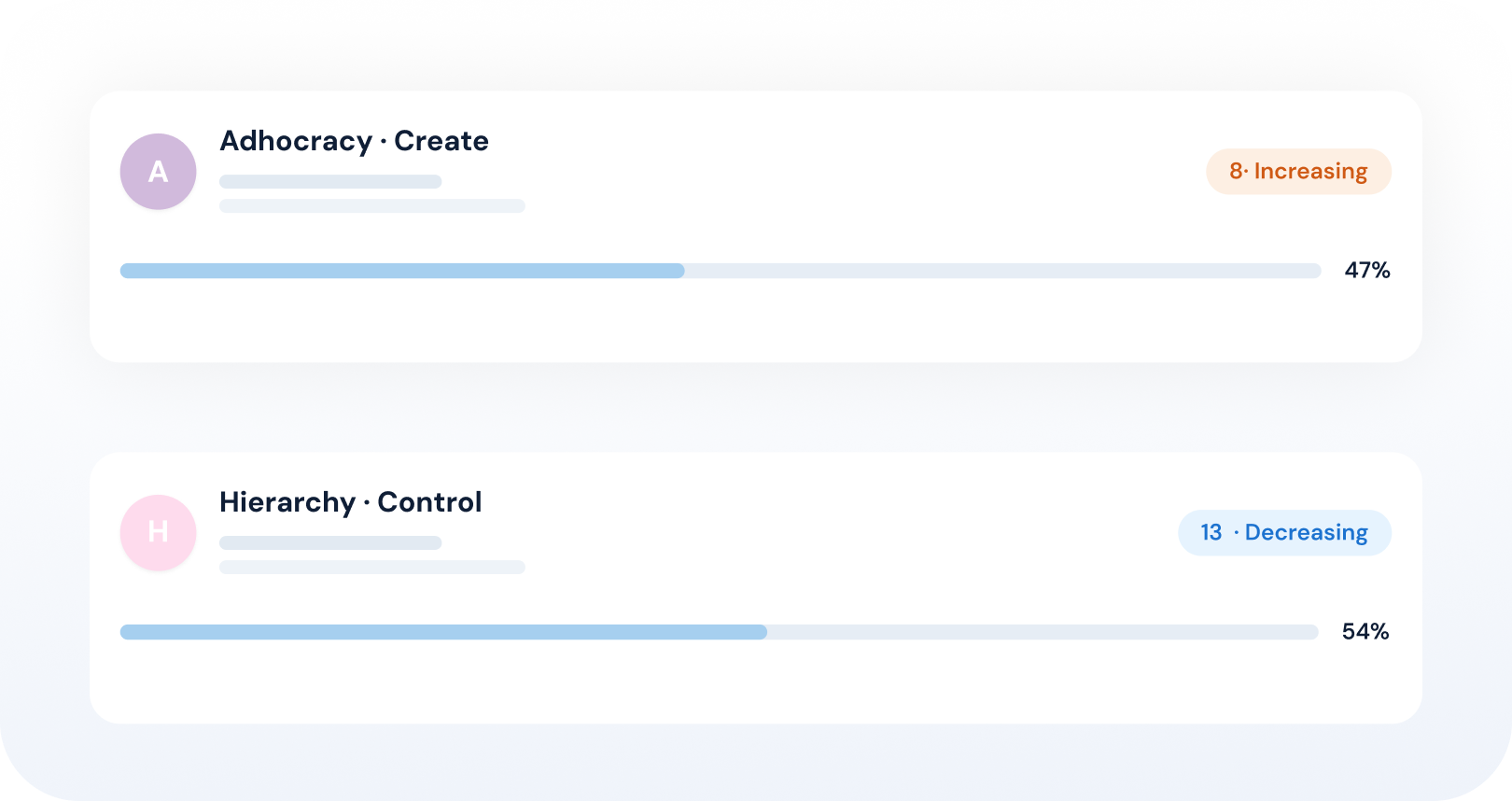Click the empty area below the 47% bar
Image resolution: width=1512 pixels, height=801 pixels.
pyautogui.click(x=756, y=320)
